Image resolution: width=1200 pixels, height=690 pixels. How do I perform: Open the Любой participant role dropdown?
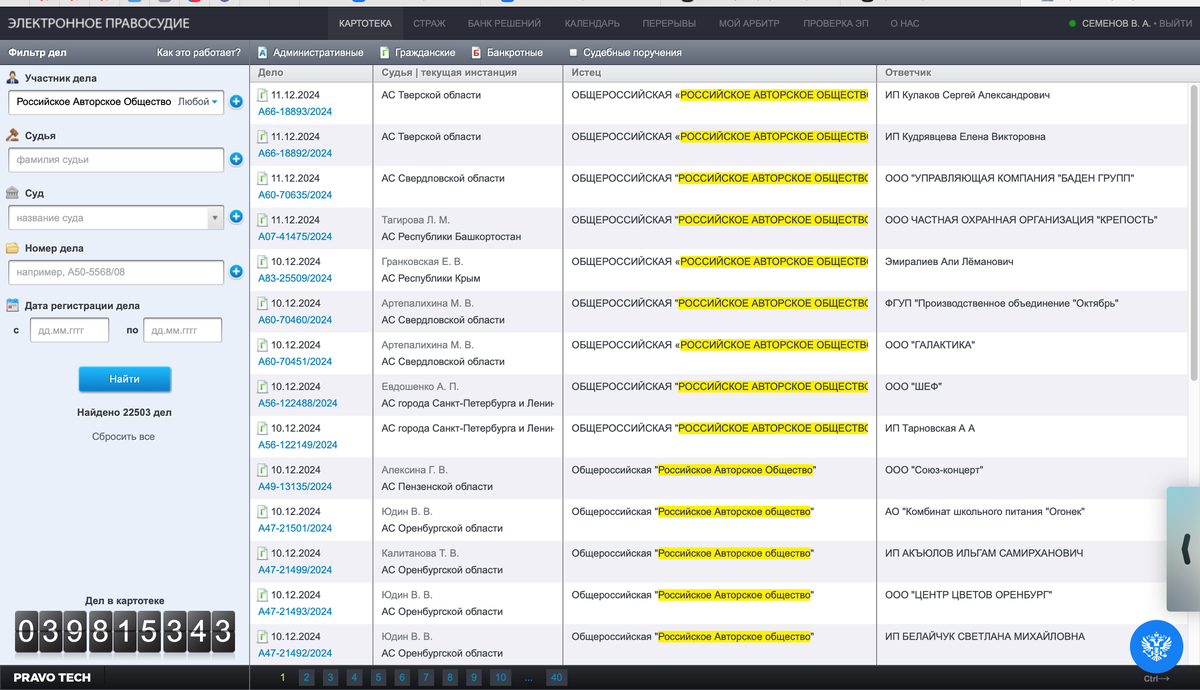coord(197,102)
